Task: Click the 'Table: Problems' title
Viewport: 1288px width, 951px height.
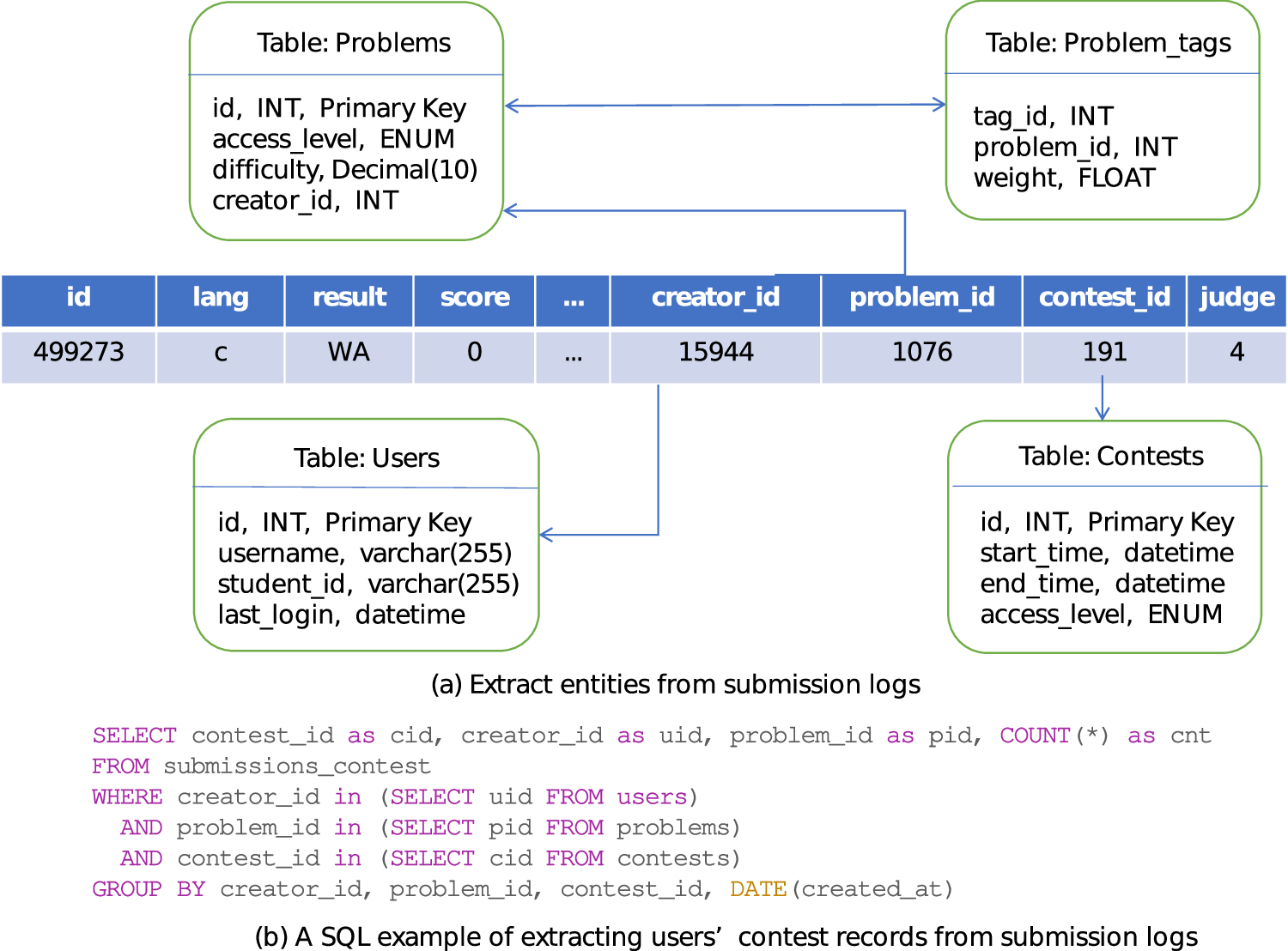Action: [x=354, y=43]
